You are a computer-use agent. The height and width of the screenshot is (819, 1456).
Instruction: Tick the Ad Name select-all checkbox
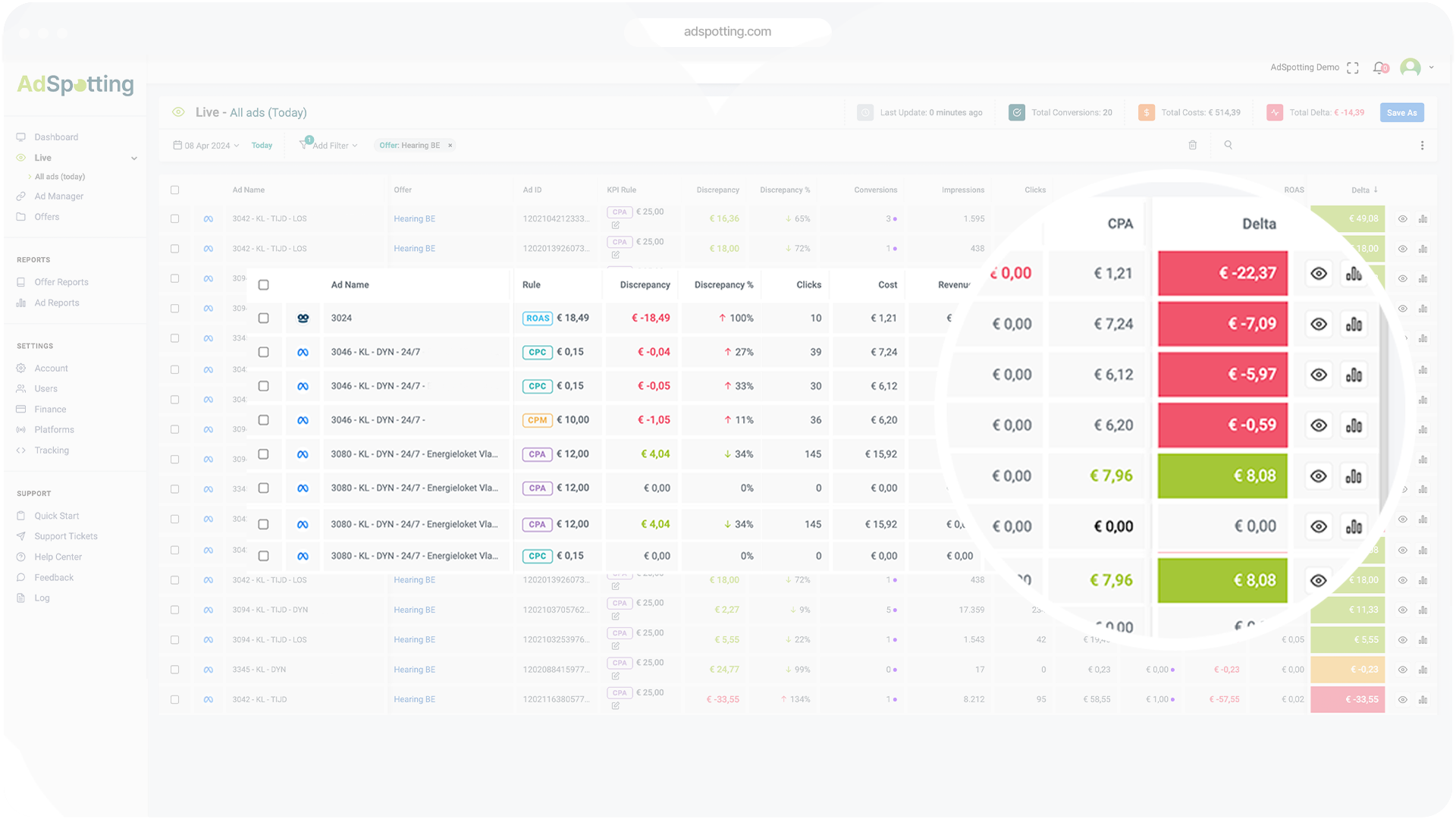pos(263,285)
